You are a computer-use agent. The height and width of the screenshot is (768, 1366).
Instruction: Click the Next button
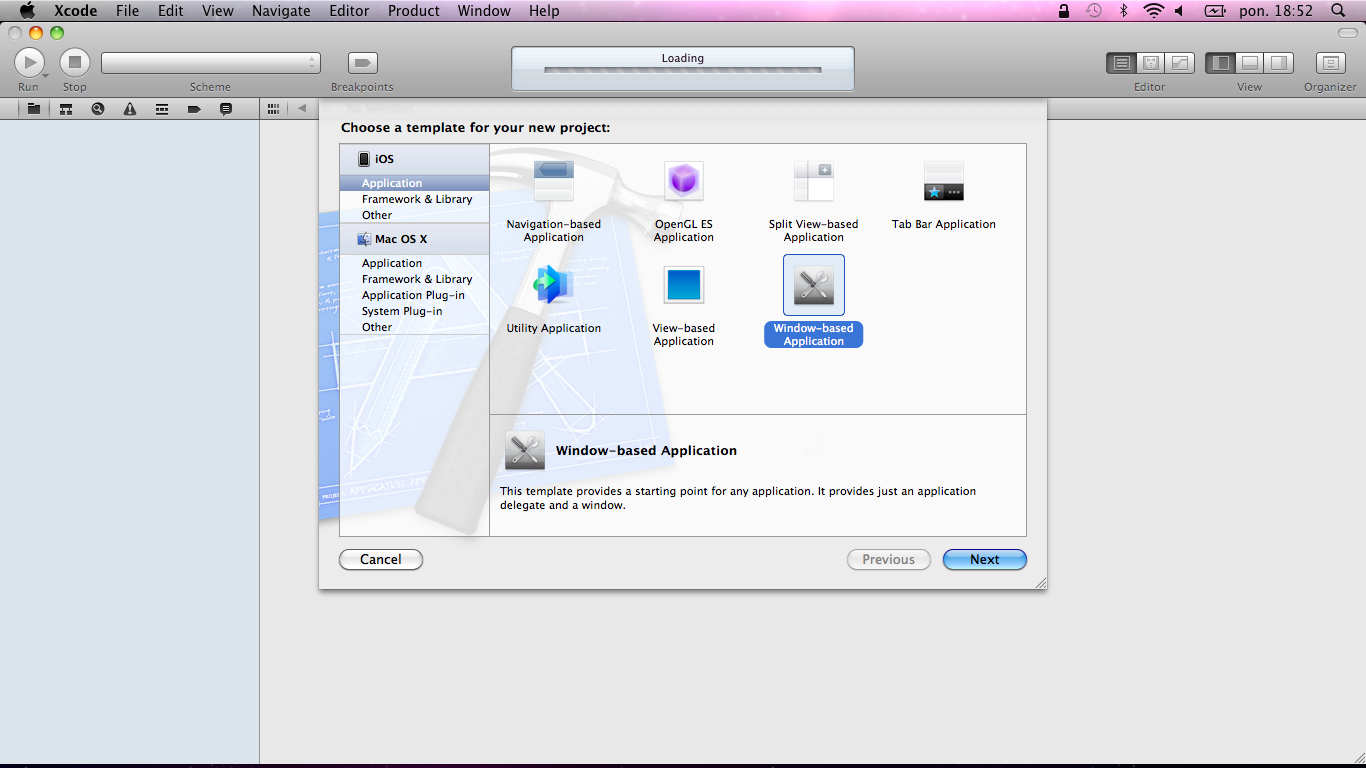coord(984,560)
